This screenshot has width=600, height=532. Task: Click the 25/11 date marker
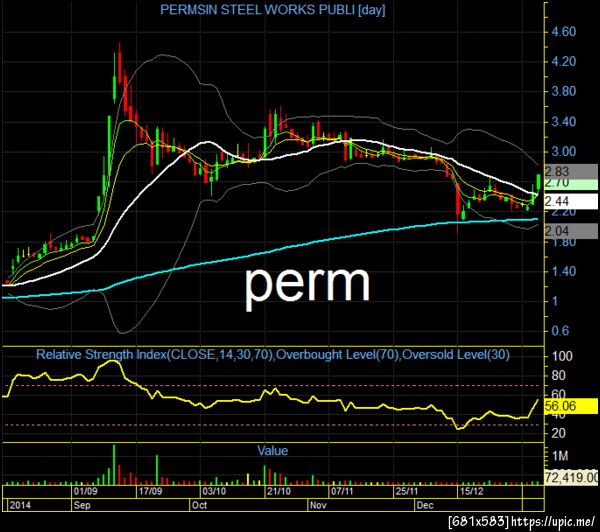point(407,491)
